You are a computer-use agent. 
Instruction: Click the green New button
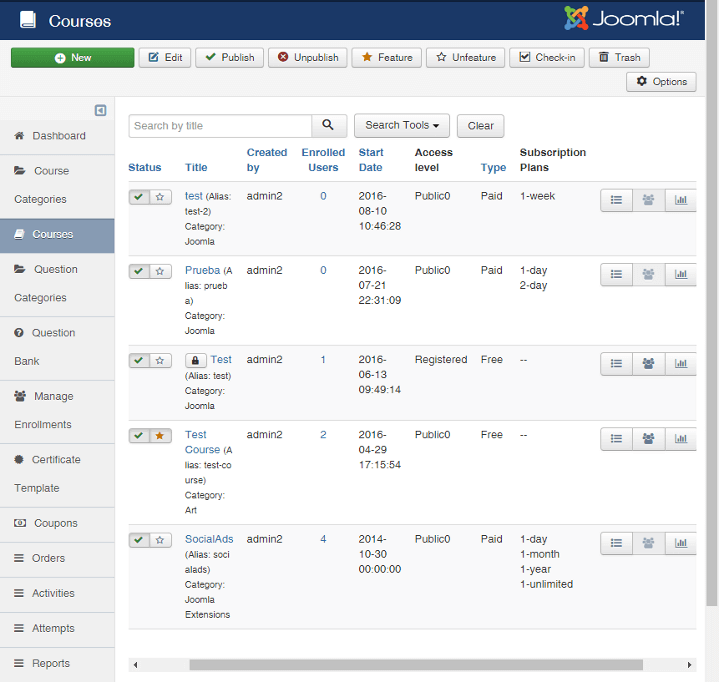point(72,58)
